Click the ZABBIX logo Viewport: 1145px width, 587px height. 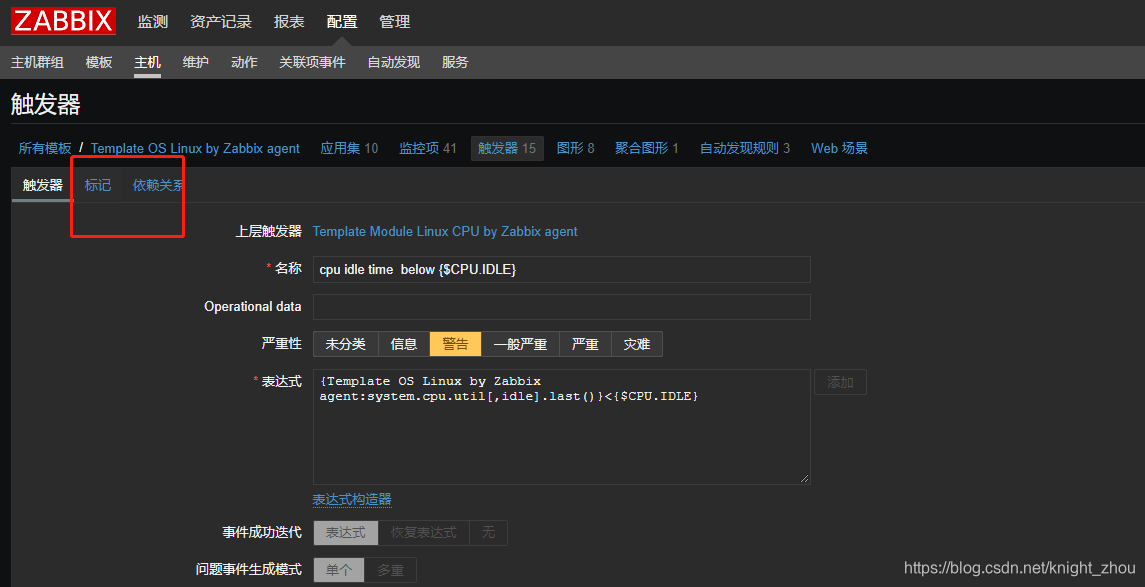coord(64,21)
